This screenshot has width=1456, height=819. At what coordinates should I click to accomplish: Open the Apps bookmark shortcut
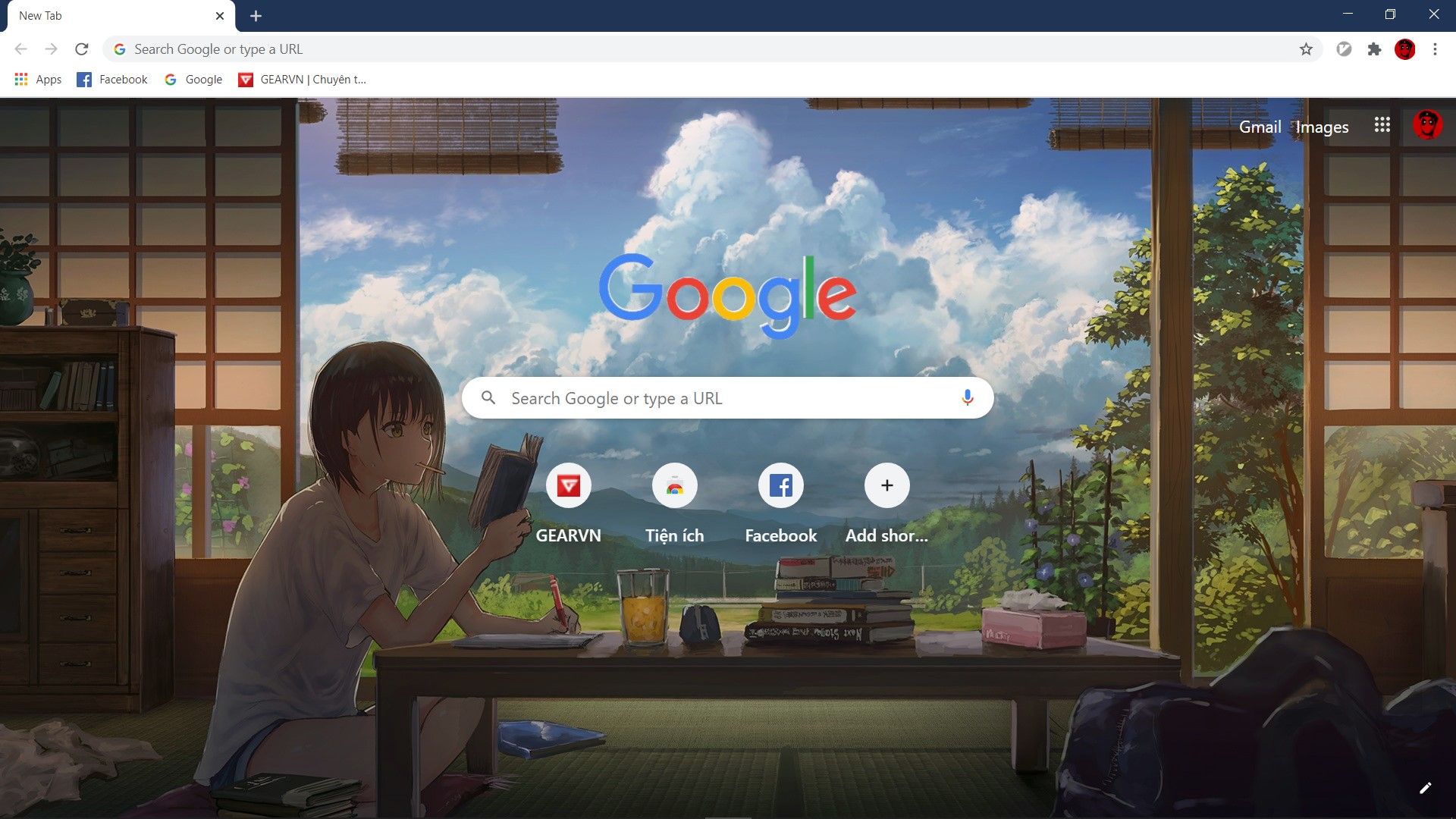(x=38, y=80)
